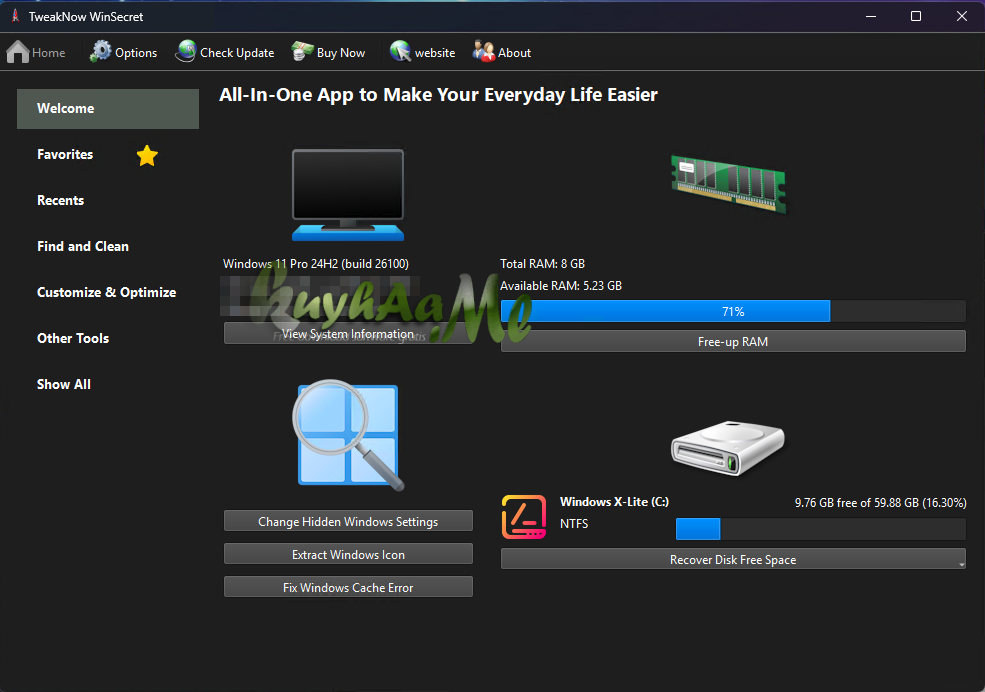Click the website cursor-globe icon
This screenshot has width=985, height=692.
point(400,52)
